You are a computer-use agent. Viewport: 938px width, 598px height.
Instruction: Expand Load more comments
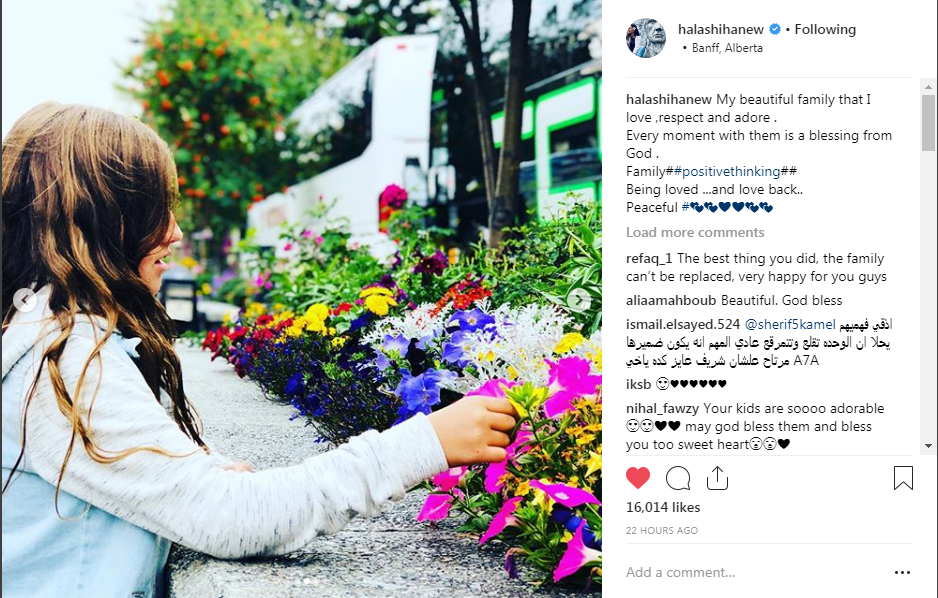click(x=695, y=232)
